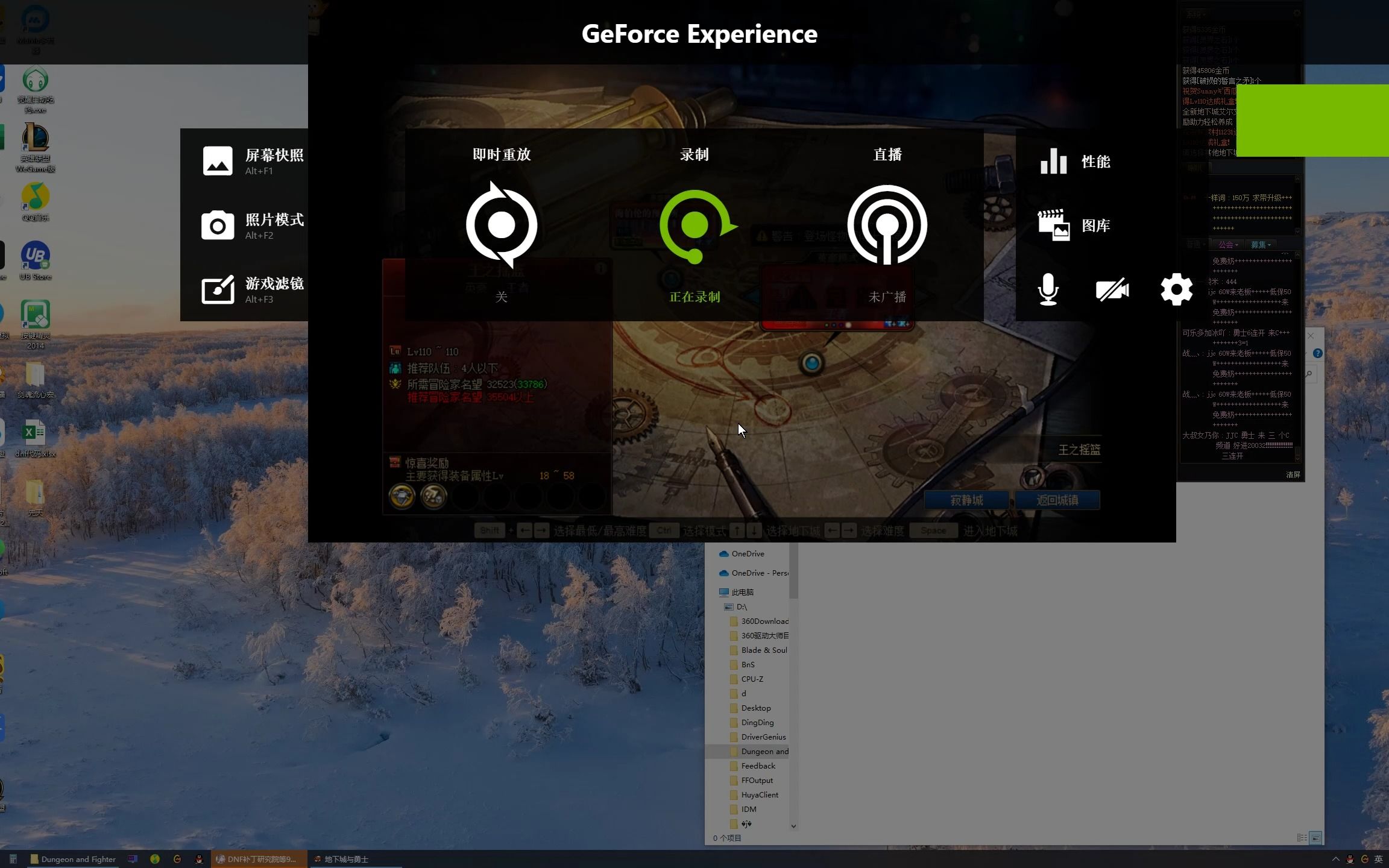Open the BnS folder
The height and width of the screenshot is (868, 1389).
[x=742, y=665]
